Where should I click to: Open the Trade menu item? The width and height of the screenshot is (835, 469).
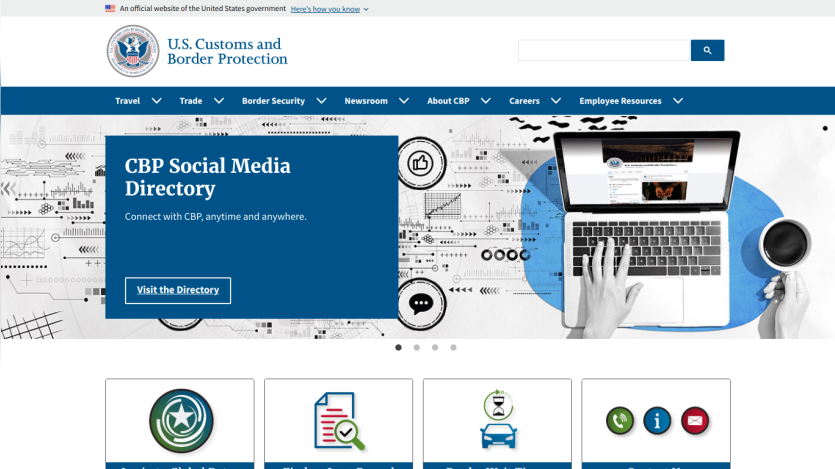pos(191,101)
